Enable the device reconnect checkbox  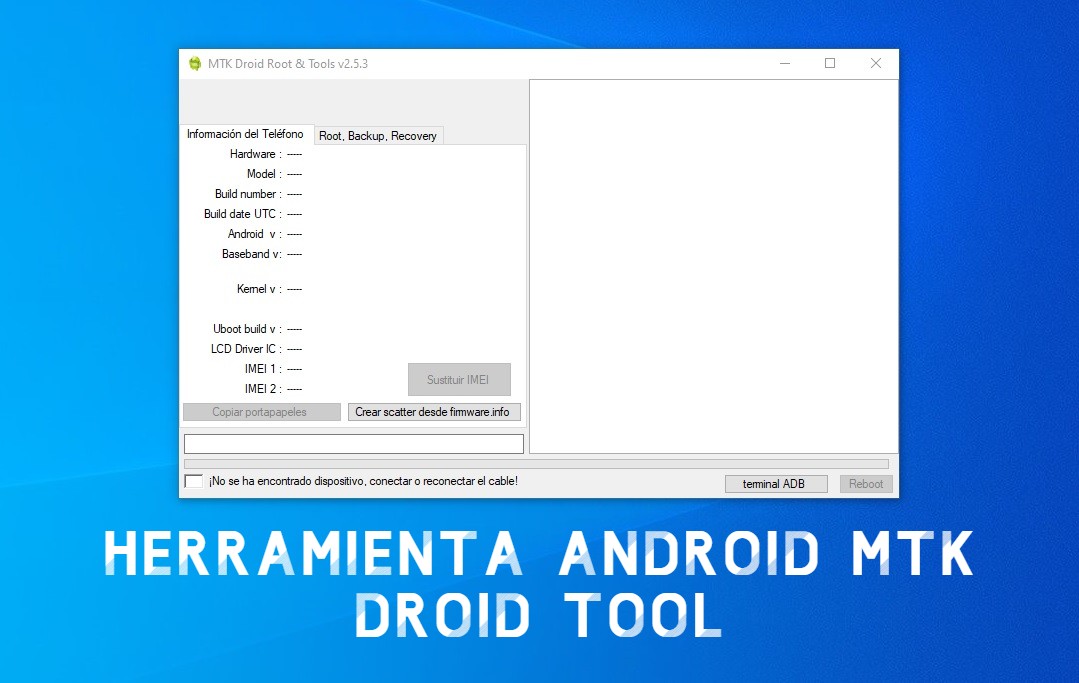click(x=193, y=480)
